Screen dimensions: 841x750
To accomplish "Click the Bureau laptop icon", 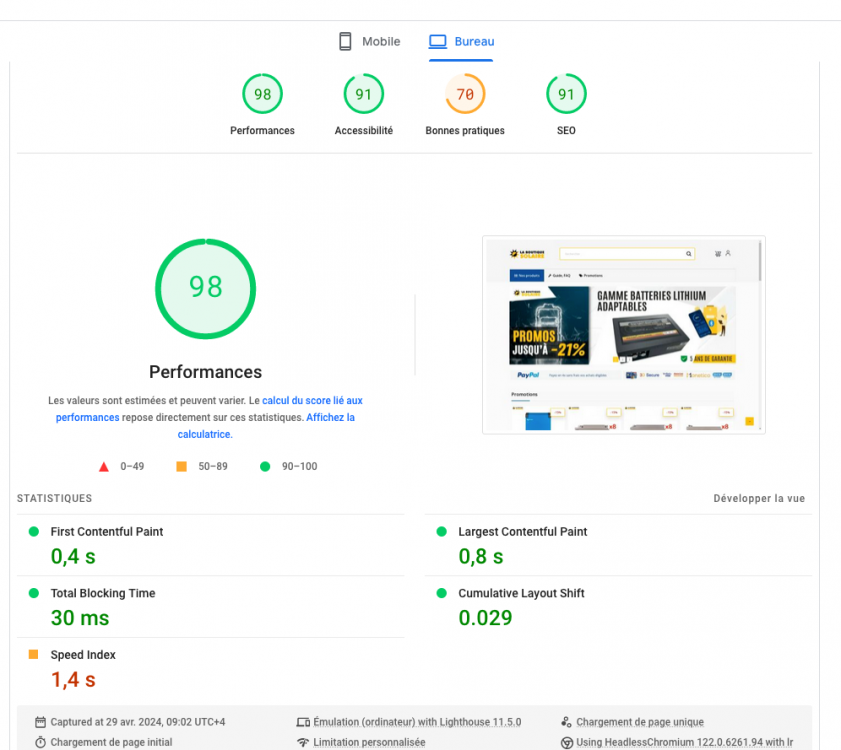I will (438, 41).
